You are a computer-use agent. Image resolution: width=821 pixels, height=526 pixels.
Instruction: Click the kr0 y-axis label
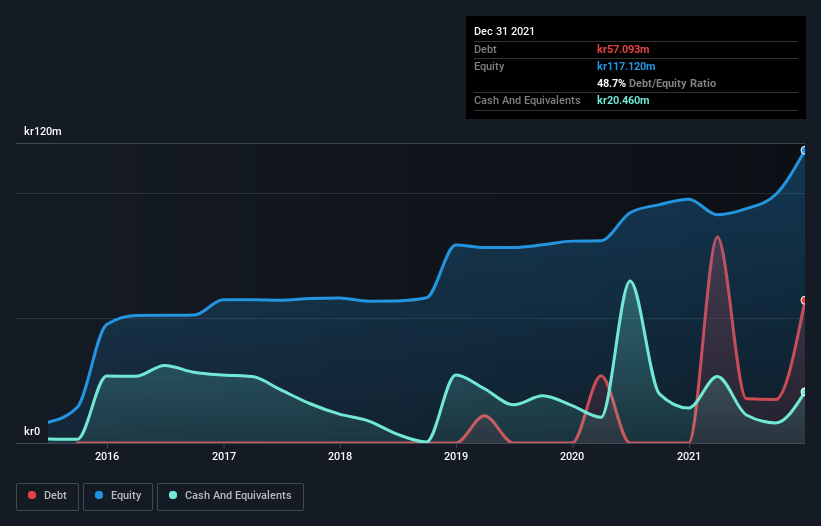32,431
